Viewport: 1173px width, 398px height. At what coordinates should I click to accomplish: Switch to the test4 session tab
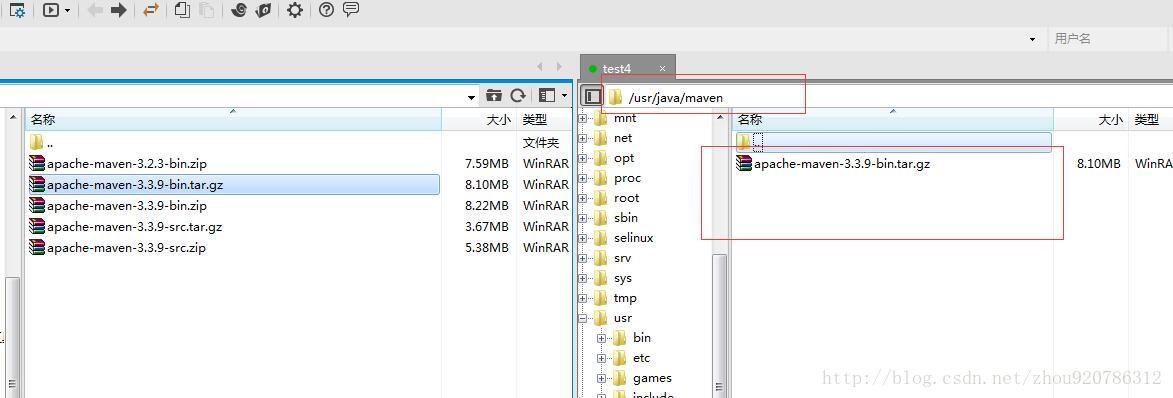618,68
